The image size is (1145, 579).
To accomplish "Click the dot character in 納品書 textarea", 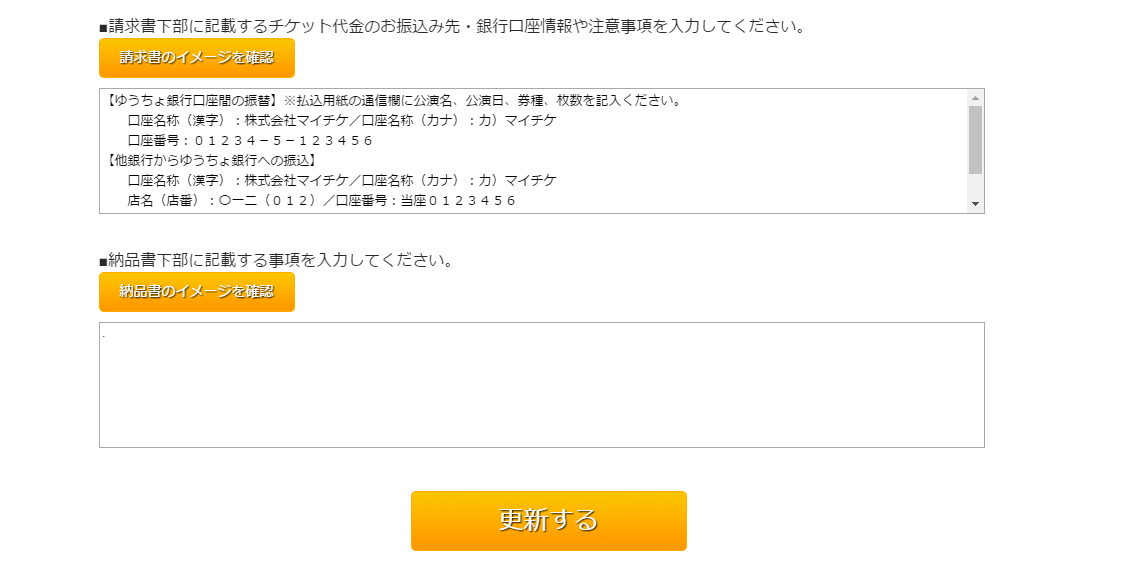I will [x=104, y=334].
